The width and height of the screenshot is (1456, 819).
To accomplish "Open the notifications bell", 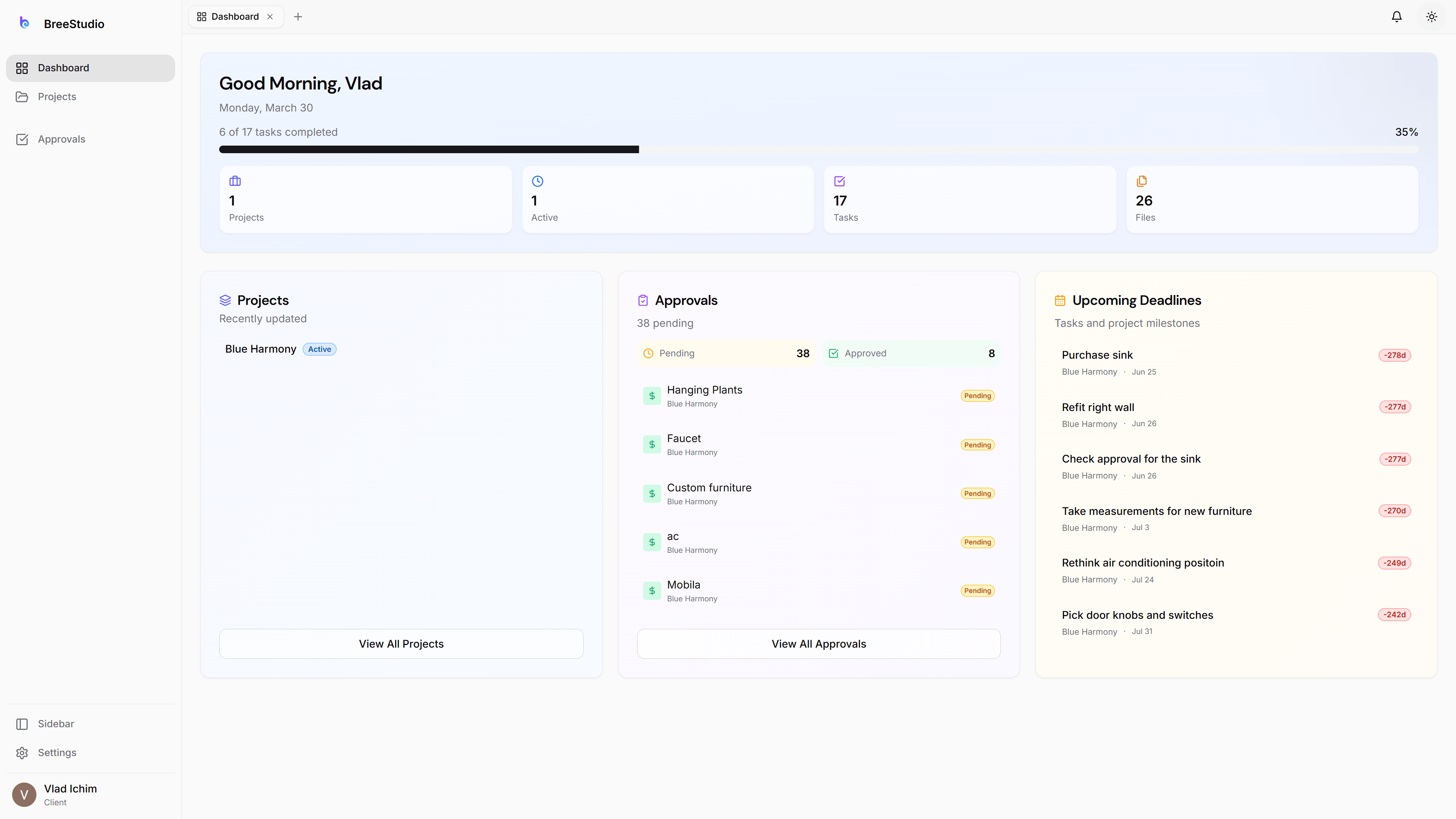I will pyautogui.click(x=1396, y=16).
